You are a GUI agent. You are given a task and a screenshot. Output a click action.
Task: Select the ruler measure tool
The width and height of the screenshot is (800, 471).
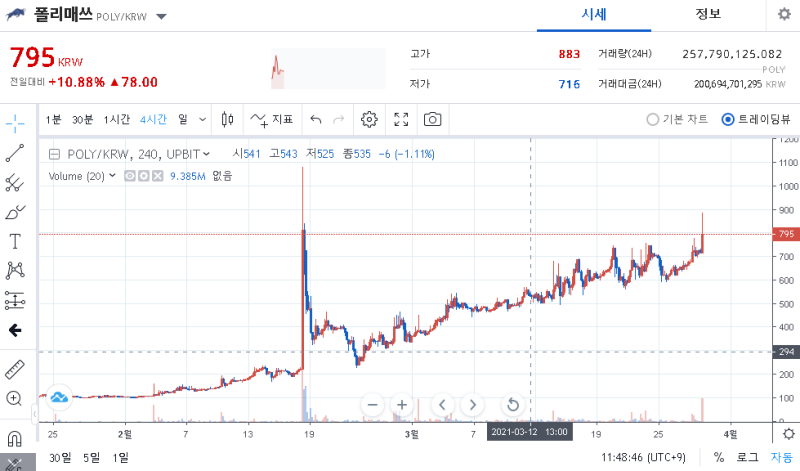[x=15, y=369]
